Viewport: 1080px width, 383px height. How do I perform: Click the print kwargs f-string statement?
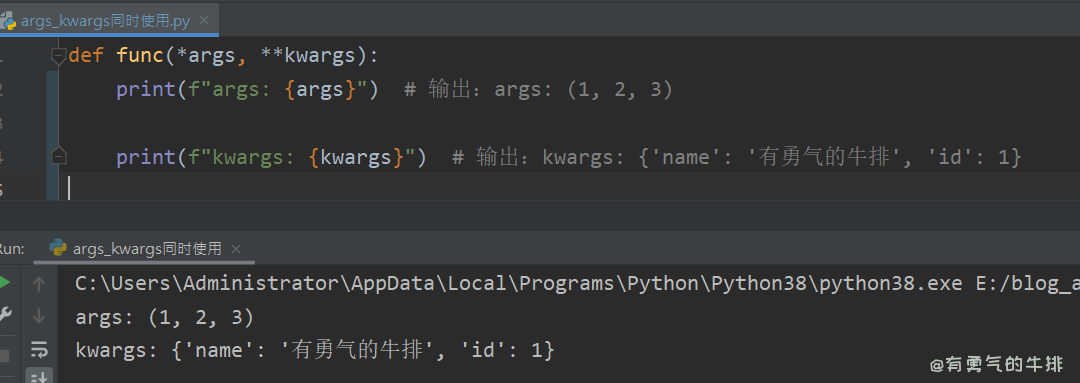click(271, 157)
